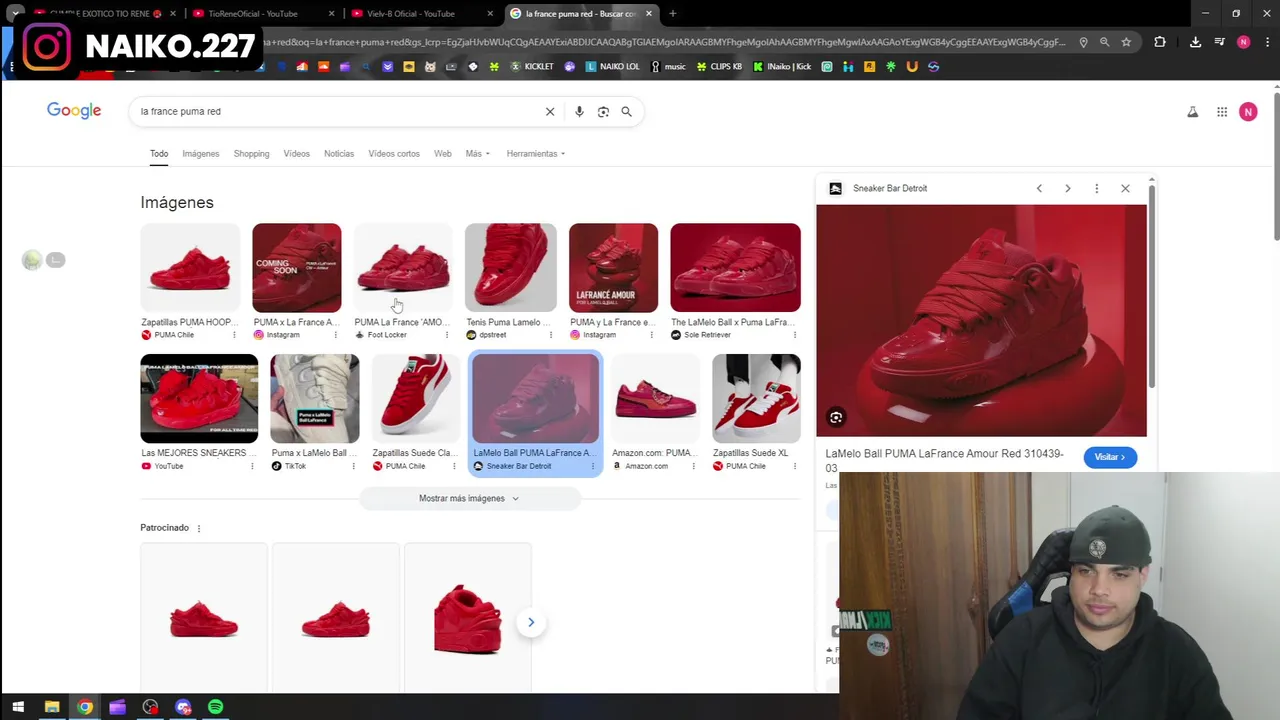Open the Windows Start menu
Image resolution: width=1280 pixels, height=720 pixels.
pos(17,707)
